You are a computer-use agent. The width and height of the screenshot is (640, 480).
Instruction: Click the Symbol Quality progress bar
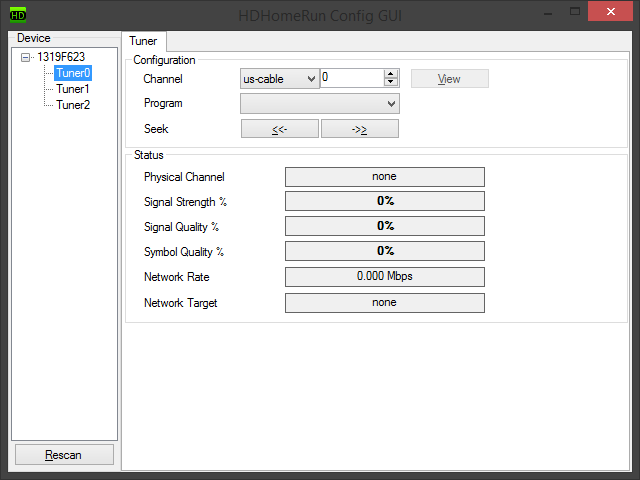point(384,251)
